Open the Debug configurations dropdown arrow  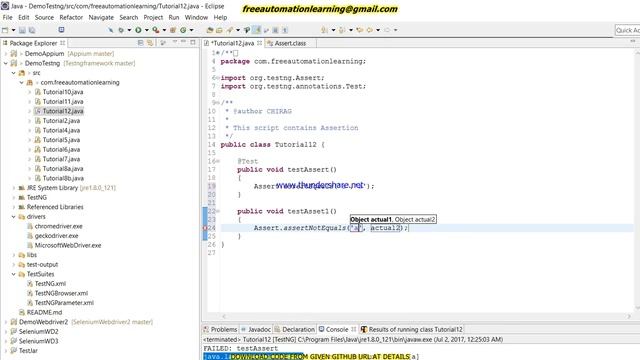coord(129,30)
